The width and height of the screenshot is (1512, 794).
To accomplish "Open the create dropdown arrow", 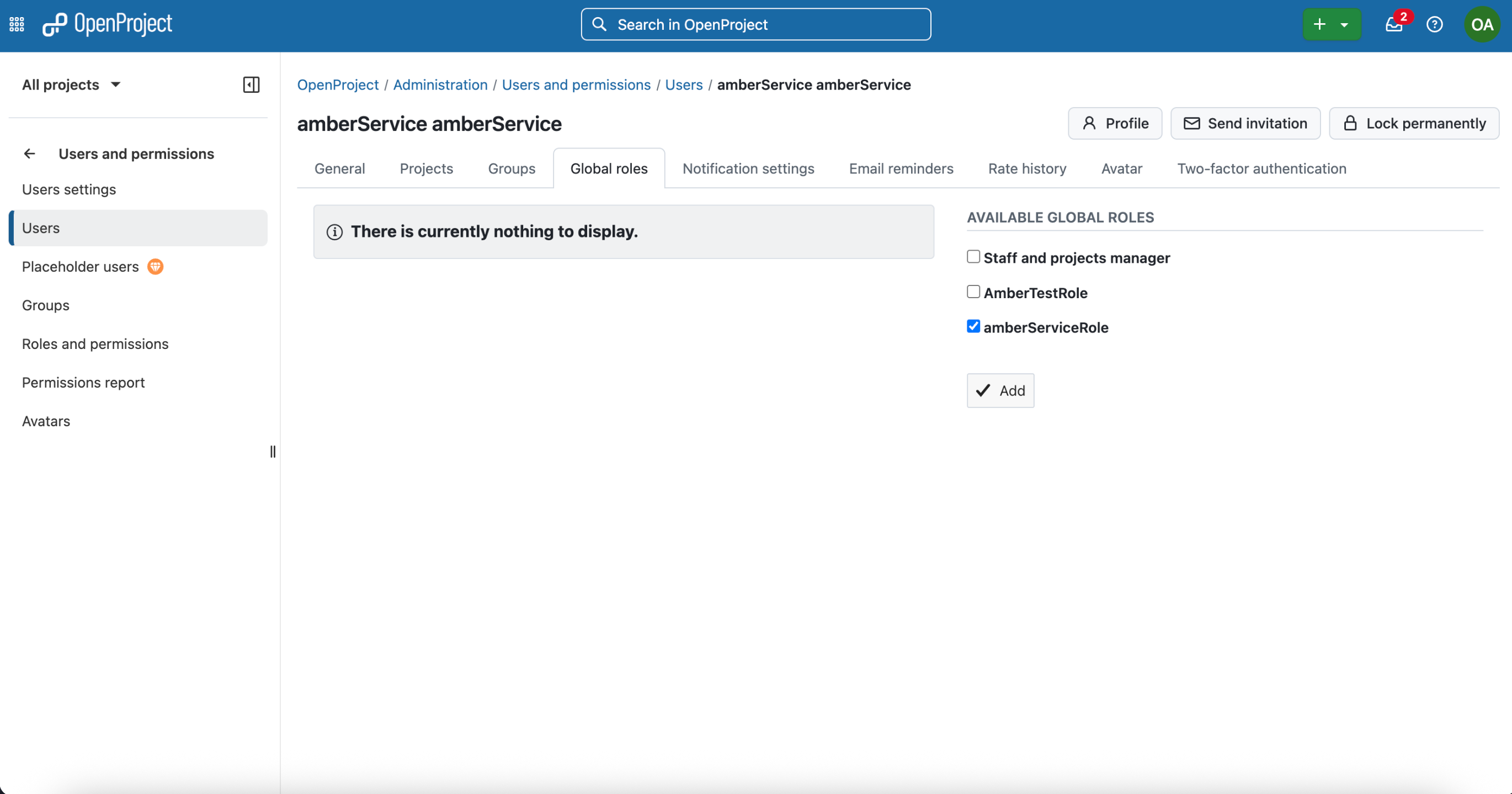I will pyautogui.click(x=1344, y=25).
